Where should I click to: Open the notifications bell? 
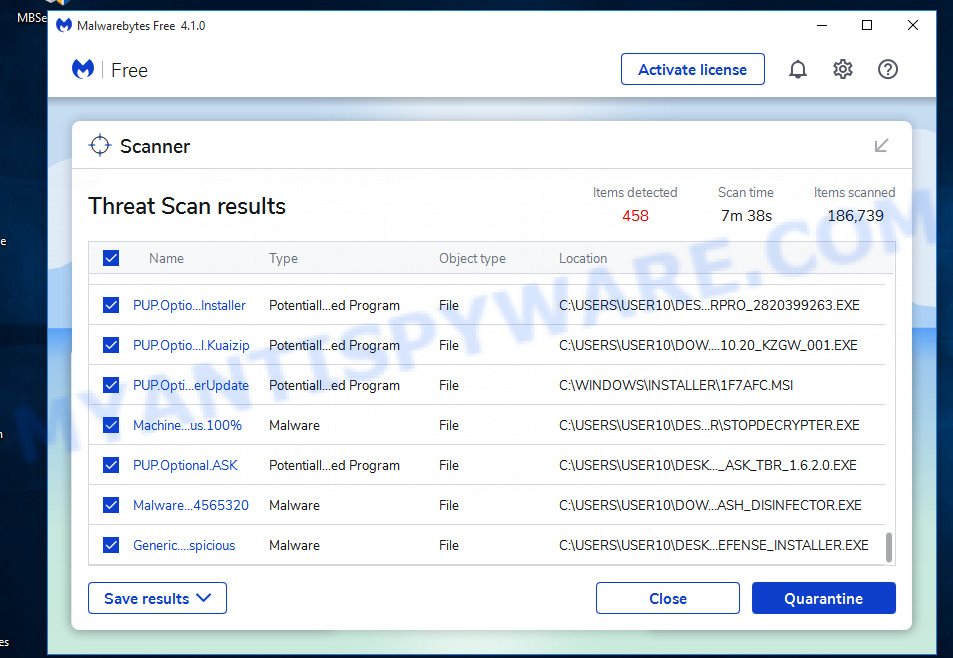(x=797, y=69)
